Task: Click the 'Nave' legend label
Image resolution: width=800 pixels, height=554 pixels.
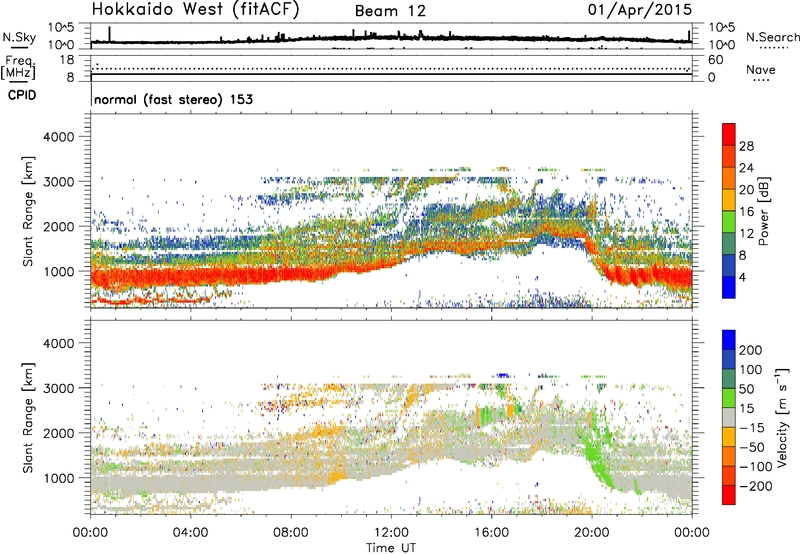Action: click(x=760, y=70)
